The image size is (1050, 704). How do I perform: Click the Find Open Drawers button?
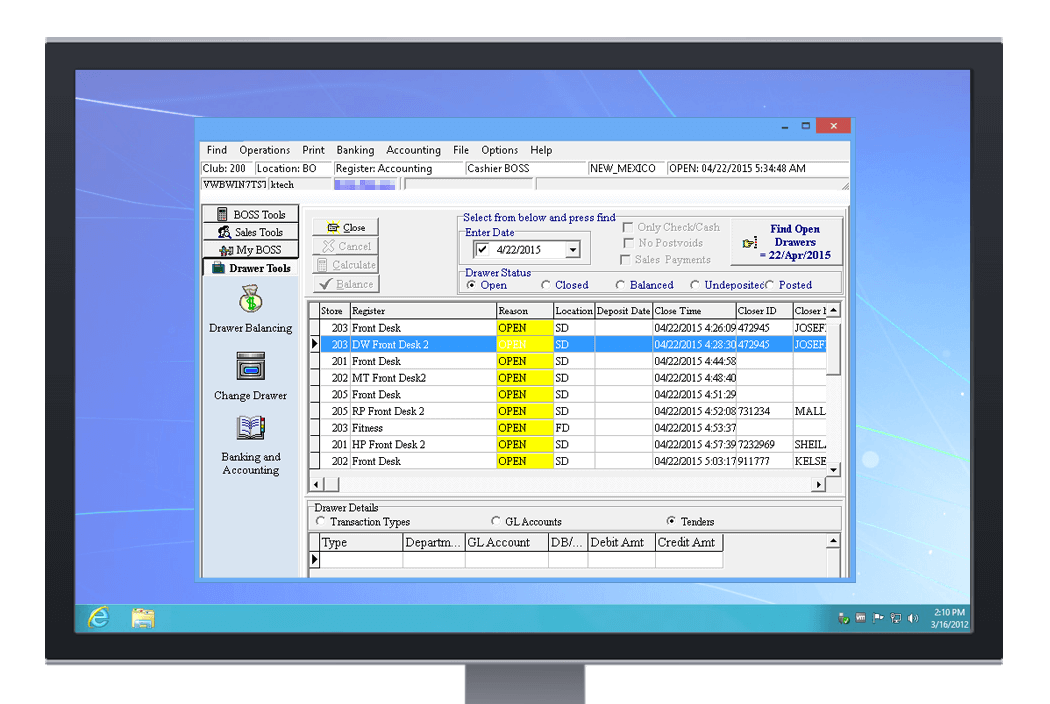786,242
